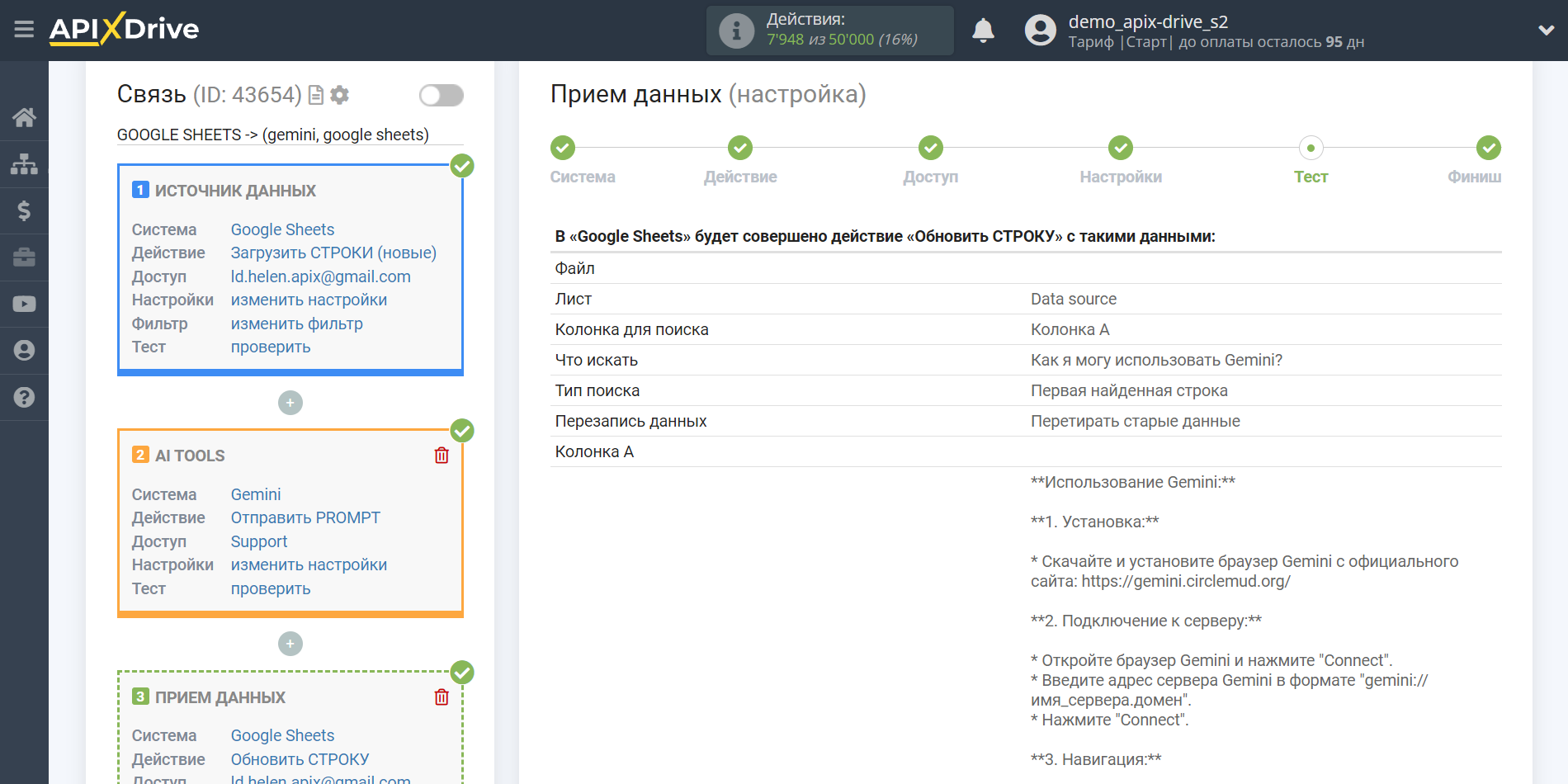Click проверить in data source block
The image size is (1568, 784).
pyautogui.click(x=271, y=347)
